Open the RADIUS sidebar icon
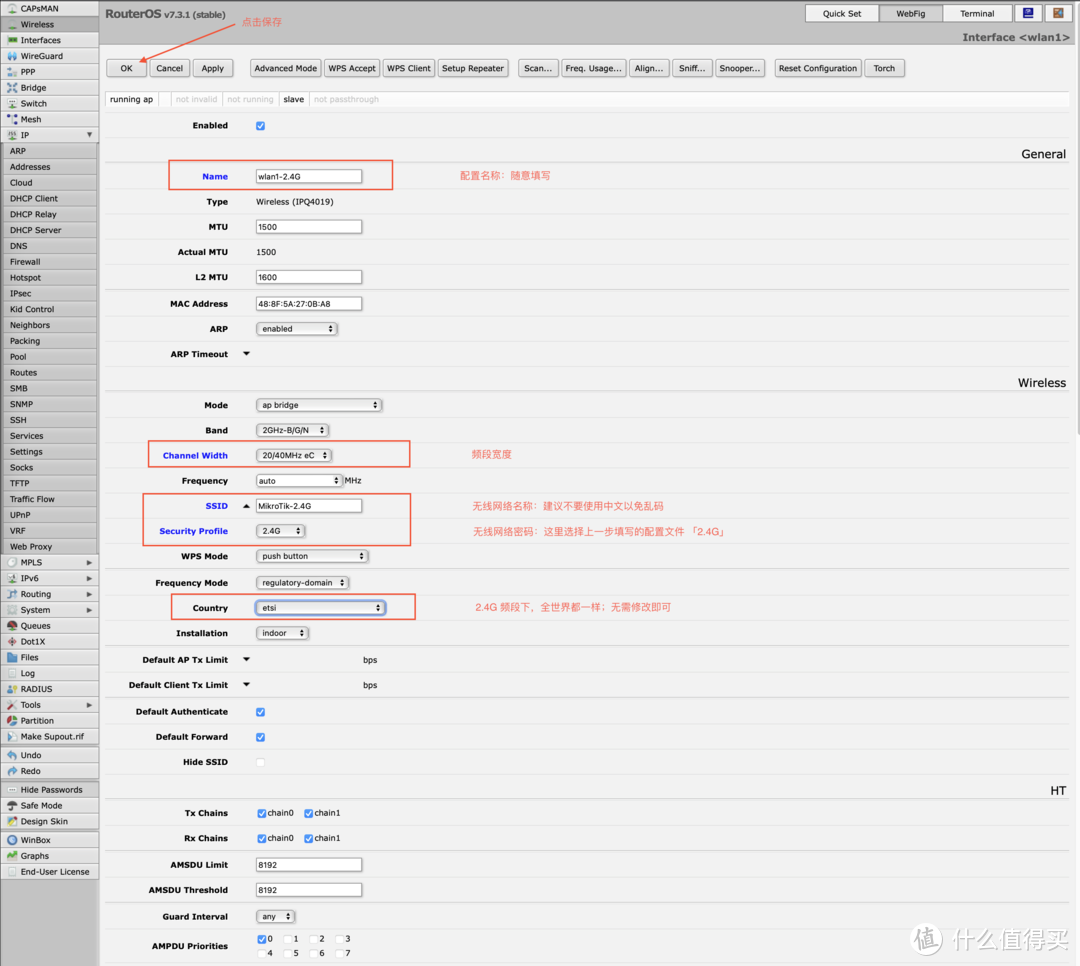 point(12,689)
